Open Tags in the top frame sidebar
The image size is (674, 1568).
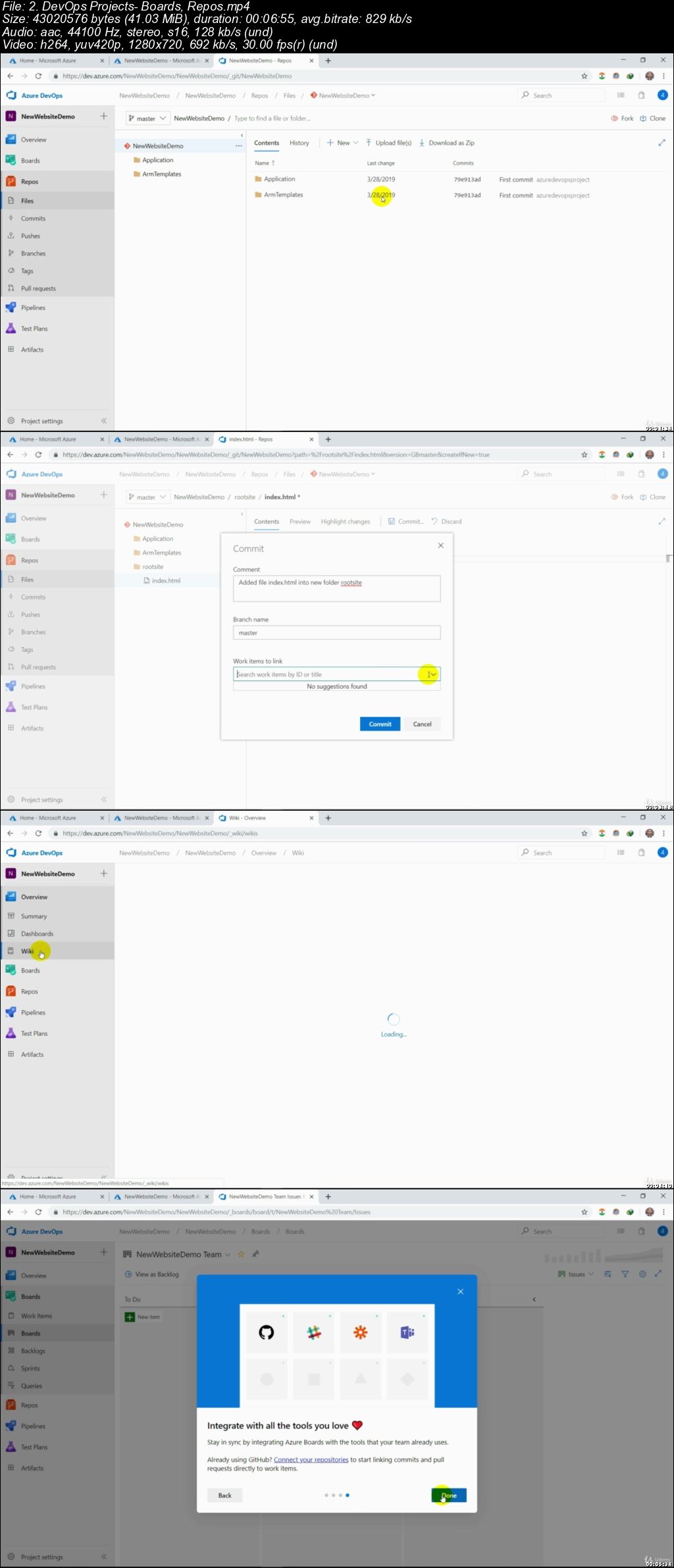click(x=27, y=271)
